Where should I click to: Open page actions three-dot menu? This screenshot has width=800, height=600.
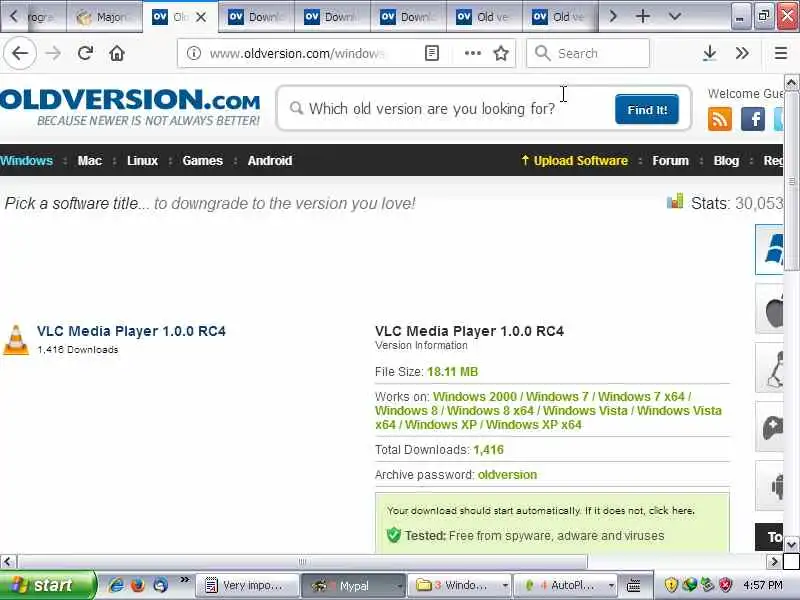point(472,53)
